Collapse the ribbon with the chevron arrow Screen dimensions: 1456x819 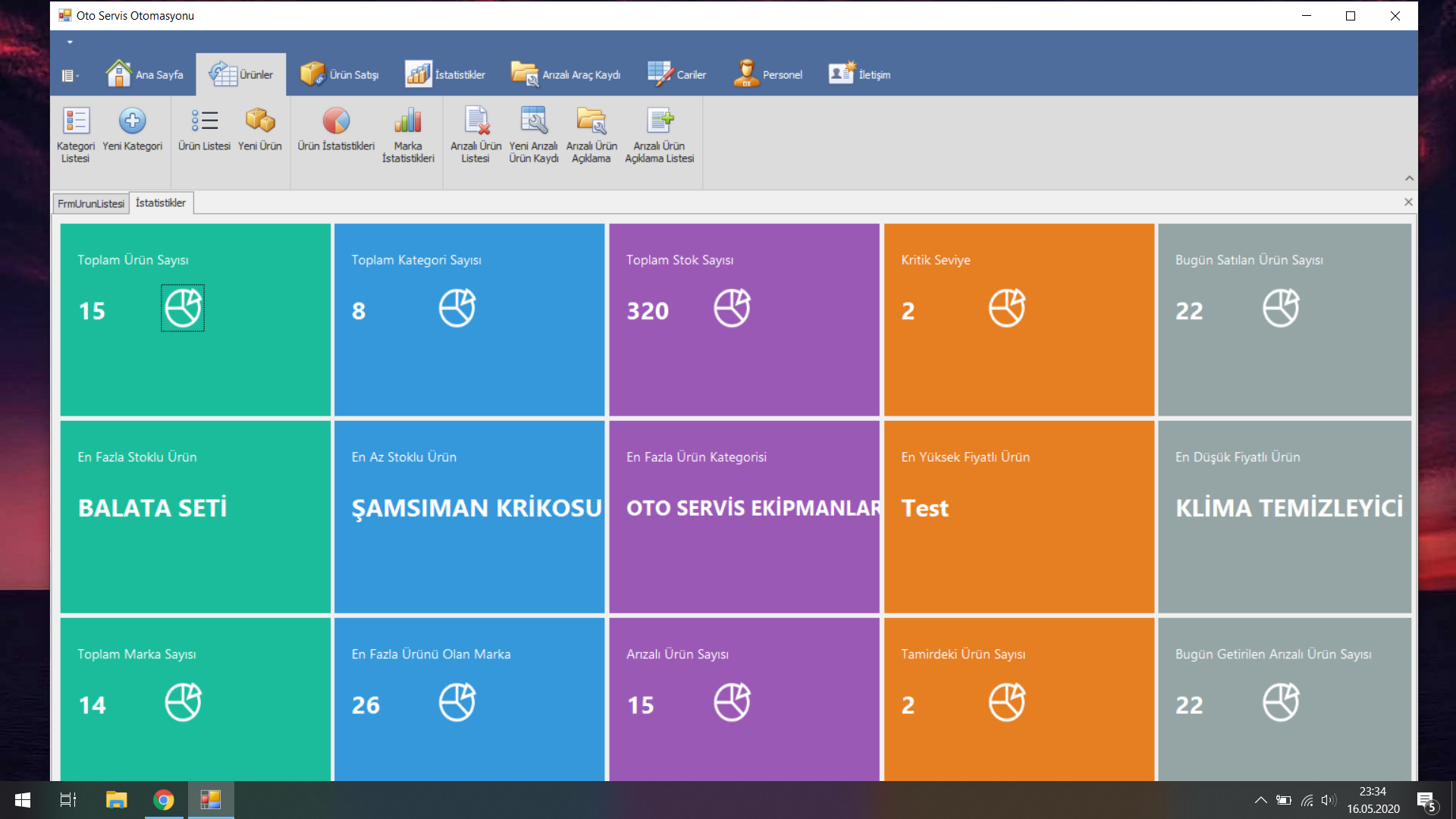coord(1409,177)
